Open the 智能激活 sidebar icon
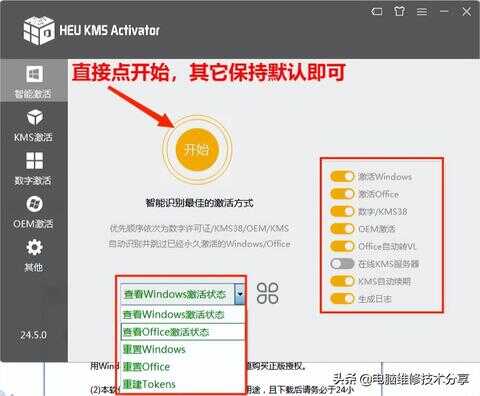480x396 pixels. tap(34, 74)
